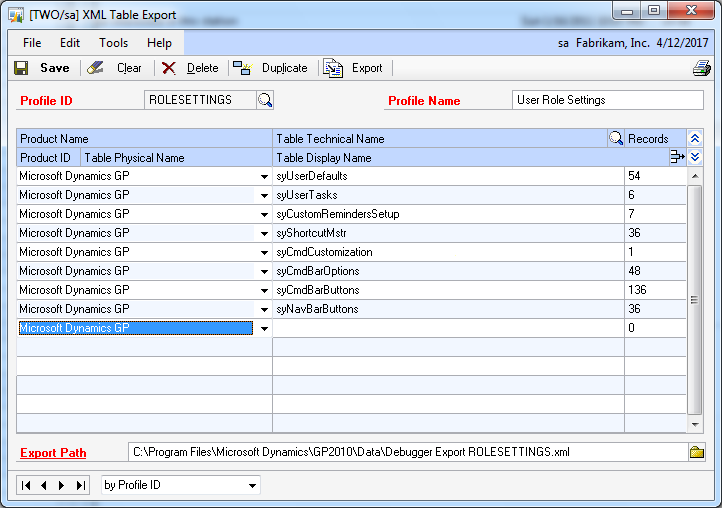Open the Tools menu
This screenshot has height=508, width=722.
[113, 43]
